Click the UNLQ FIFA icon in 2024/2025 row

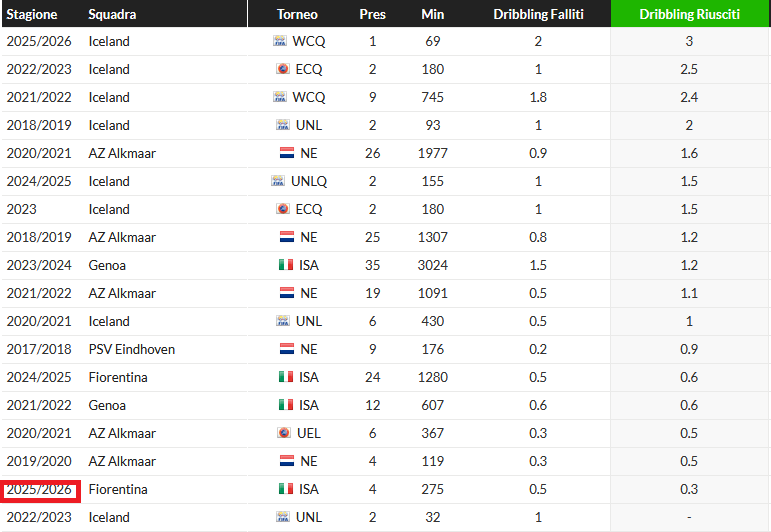[x=278, y=182]
